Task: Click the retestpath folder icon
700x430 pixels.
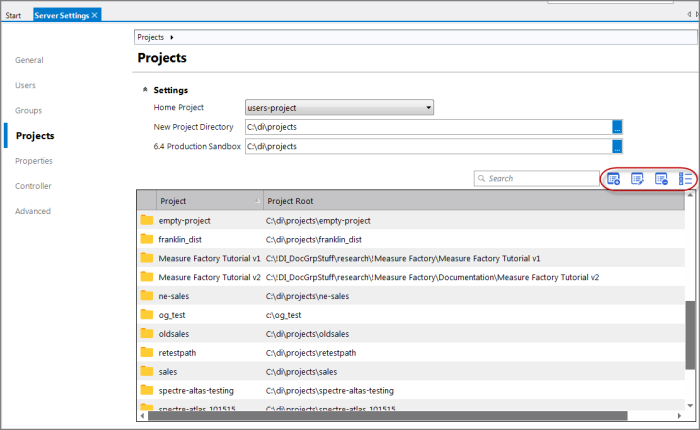Action: point(146,352)
